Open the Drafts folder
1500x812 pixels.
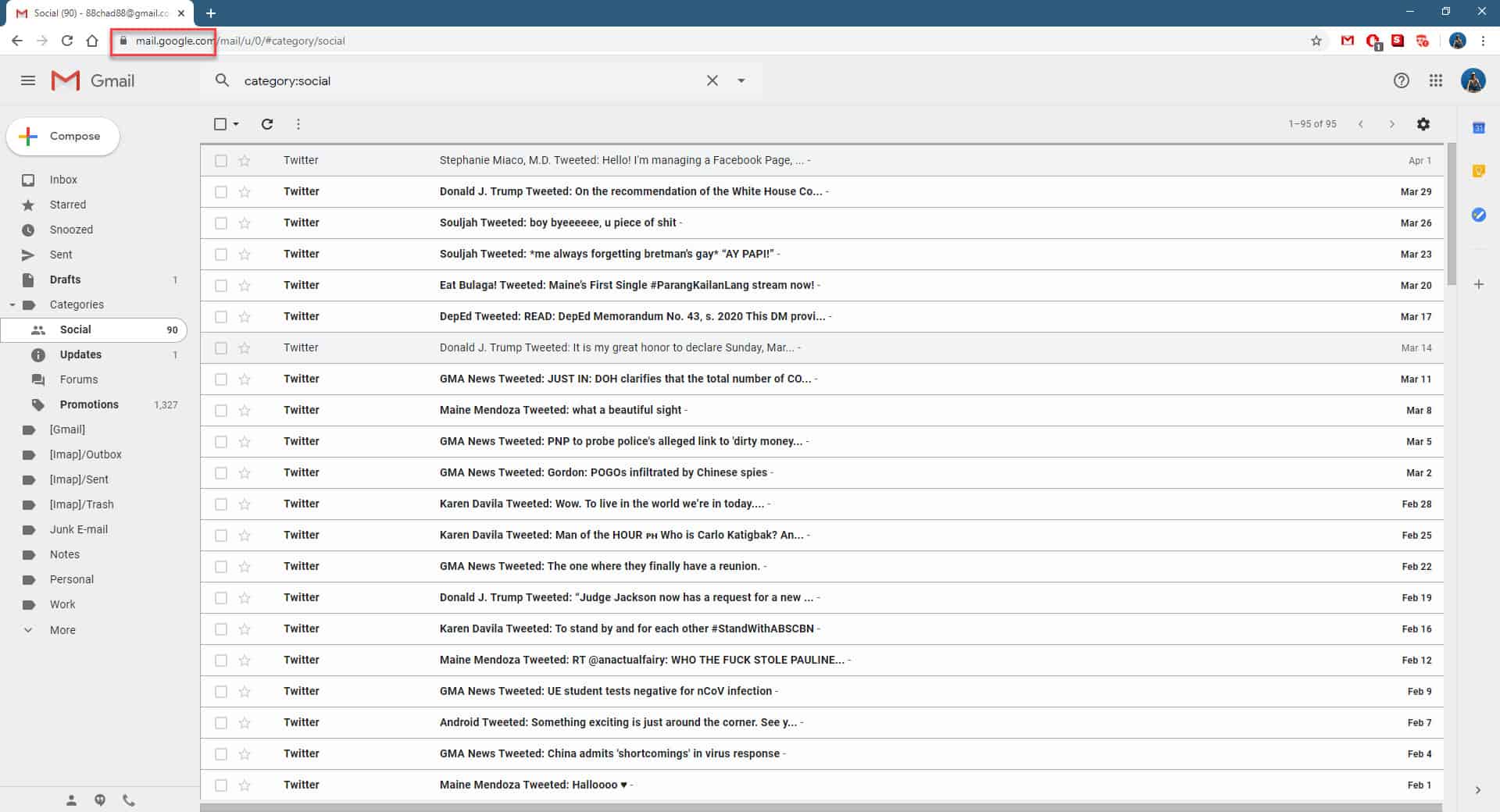click(x=65, y=280)
